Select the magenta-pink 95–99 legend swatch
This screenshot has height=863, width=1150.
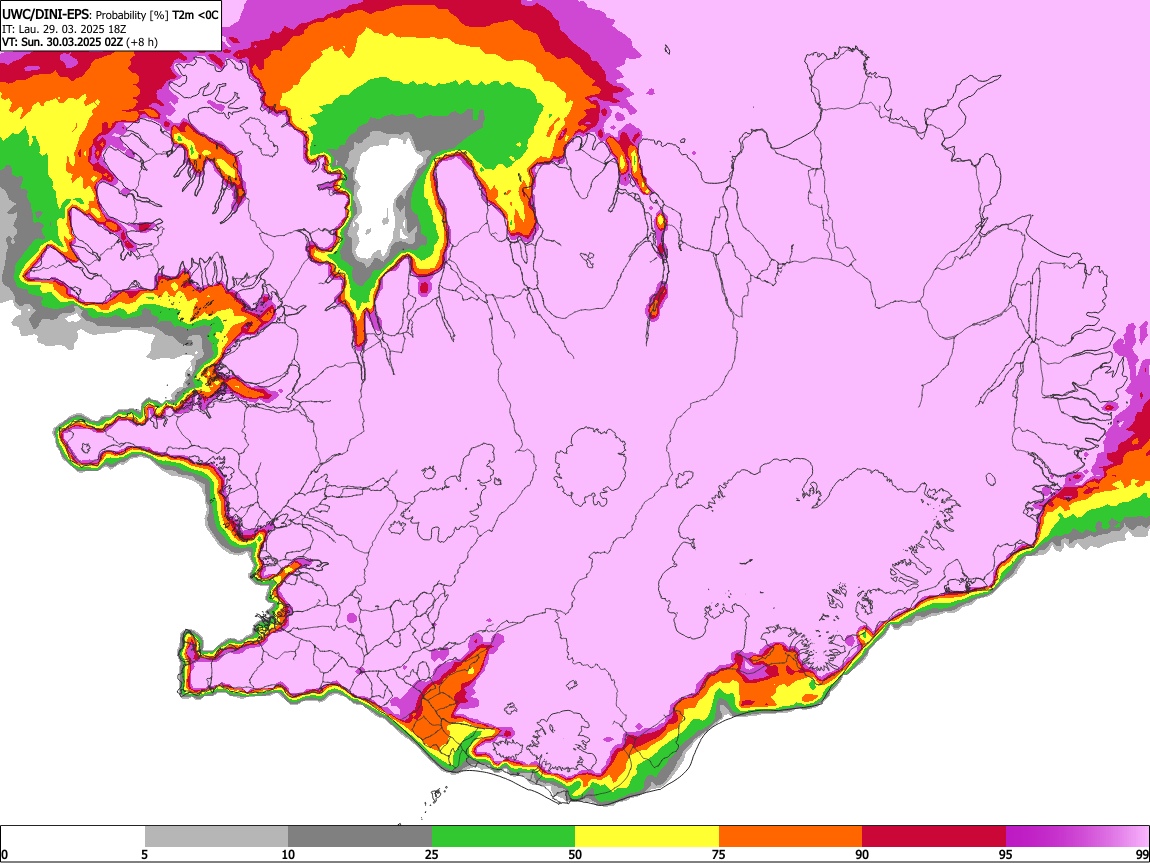(x=1077, y=836)
